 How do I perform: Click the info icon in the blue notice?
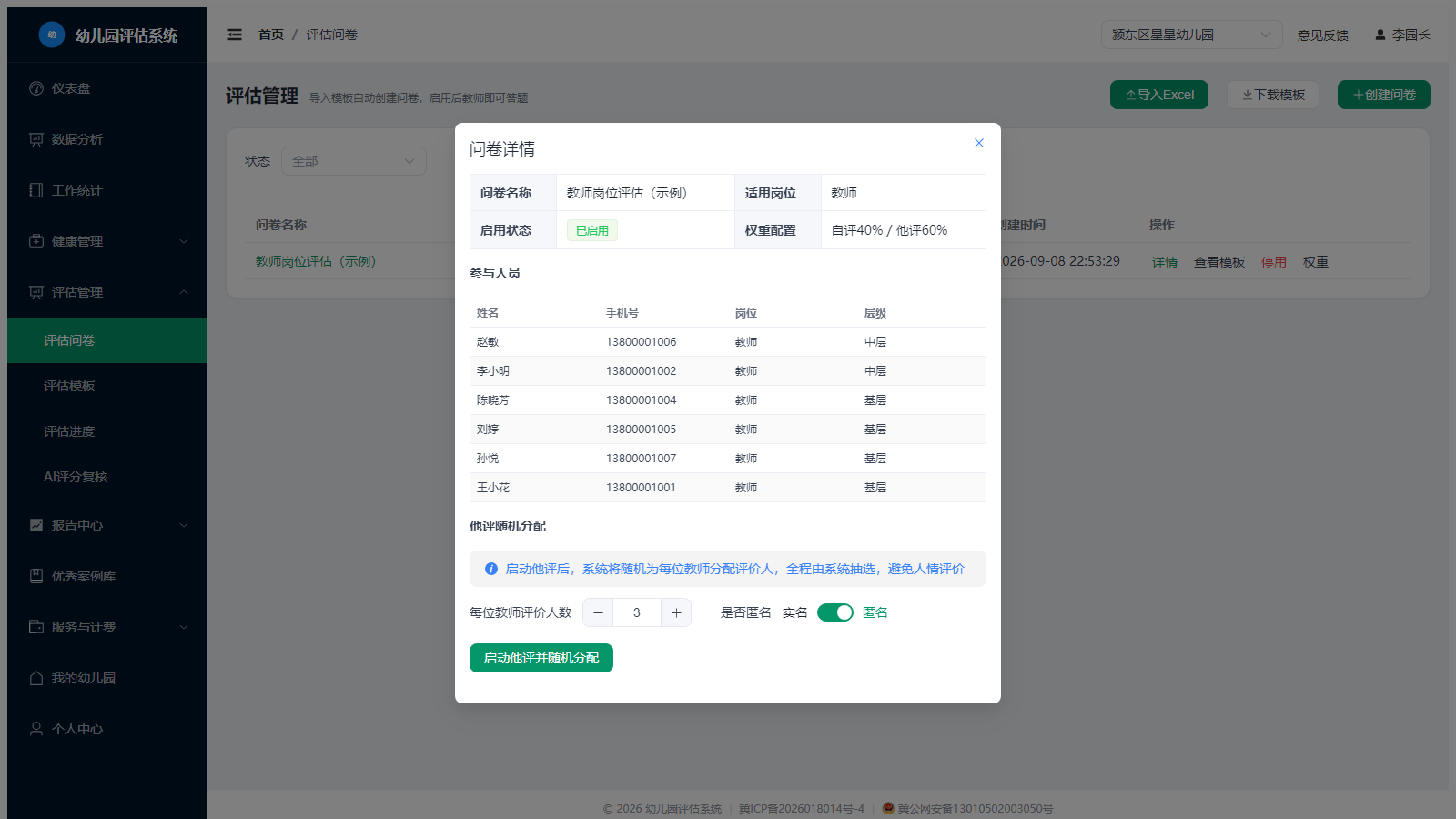(491, 569)
